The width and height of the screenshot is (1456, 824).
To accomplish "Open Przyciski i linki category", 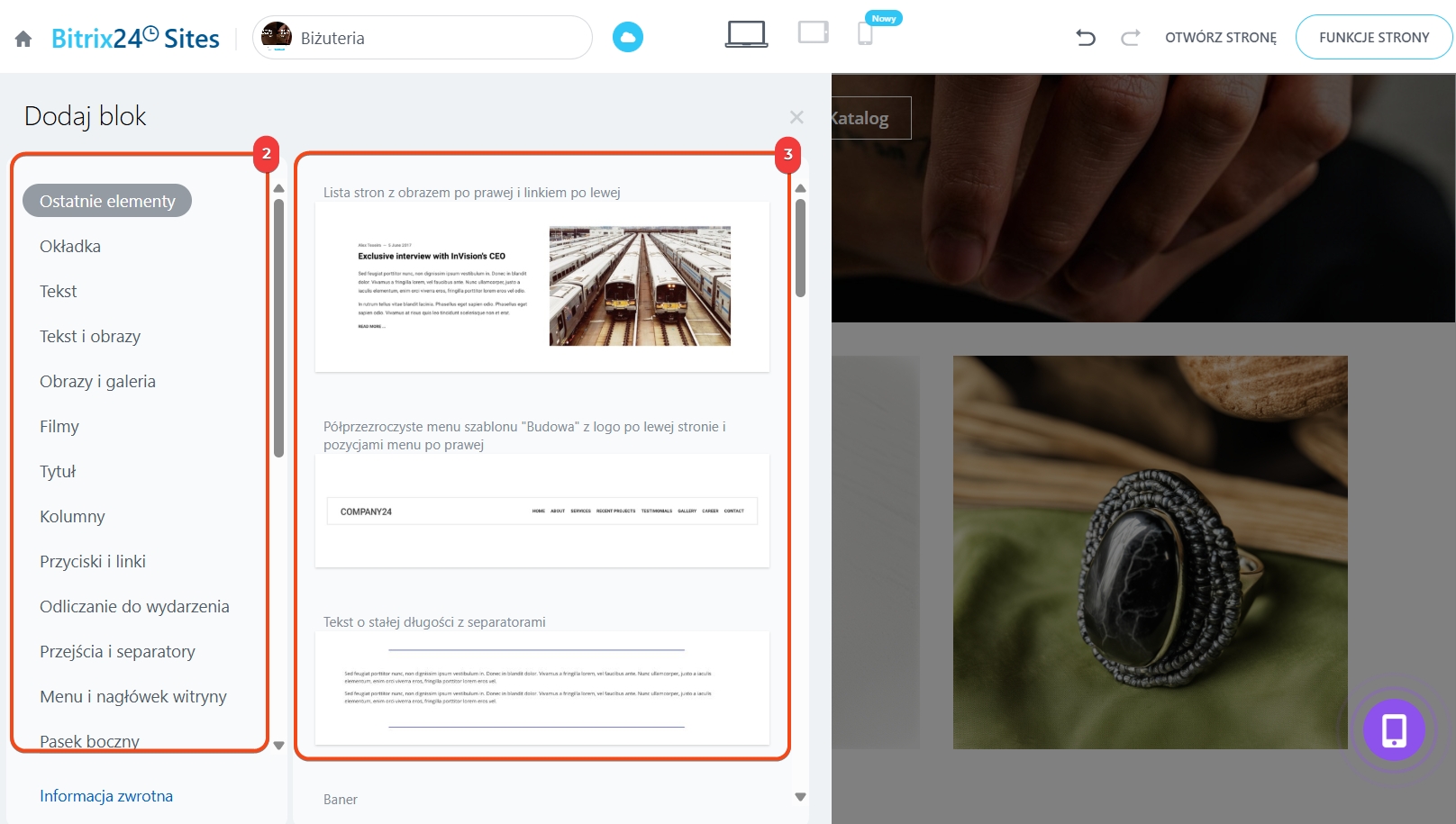I will [93, 561].
